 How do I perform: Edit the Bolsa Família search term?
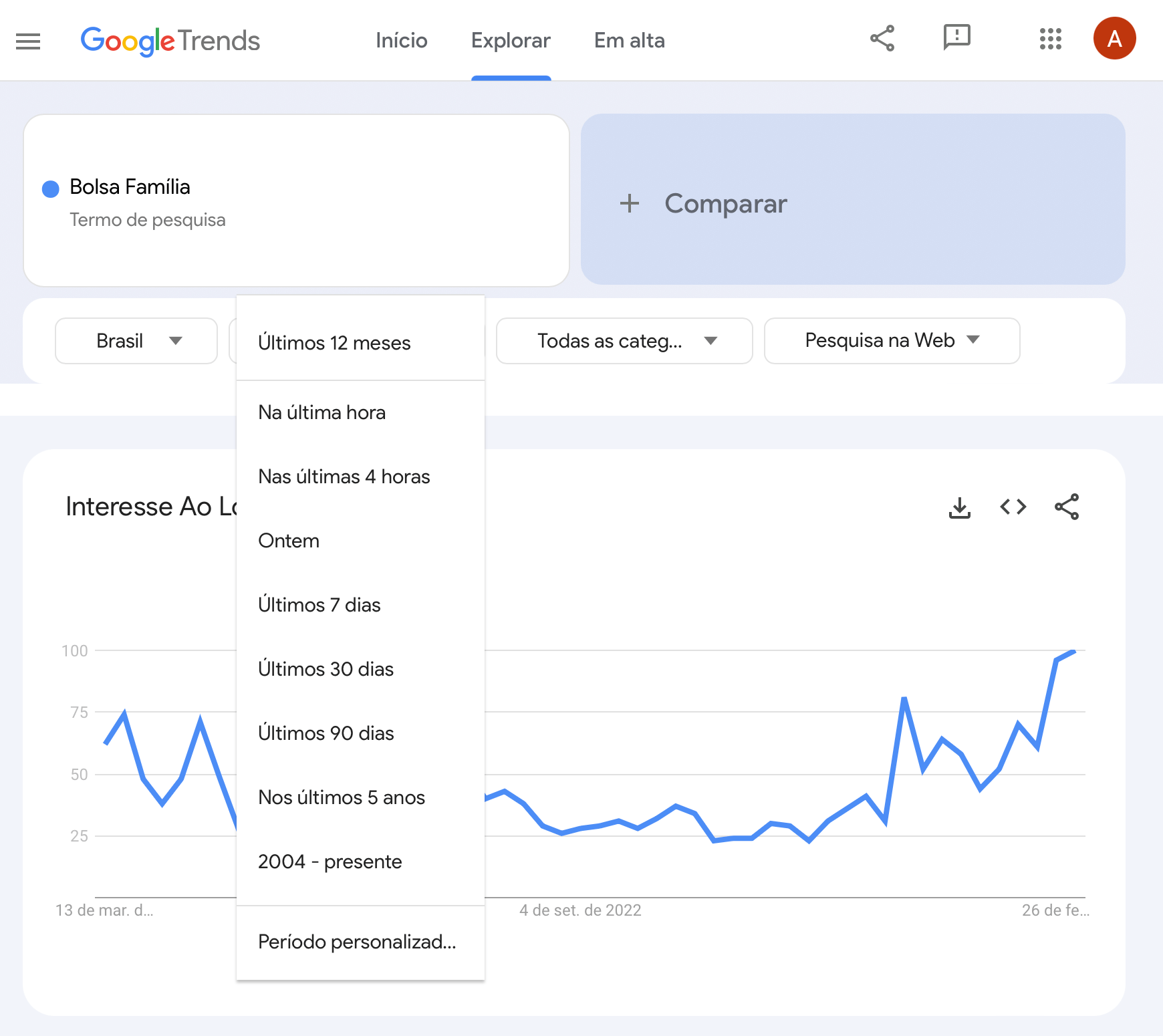click(130, 187)
